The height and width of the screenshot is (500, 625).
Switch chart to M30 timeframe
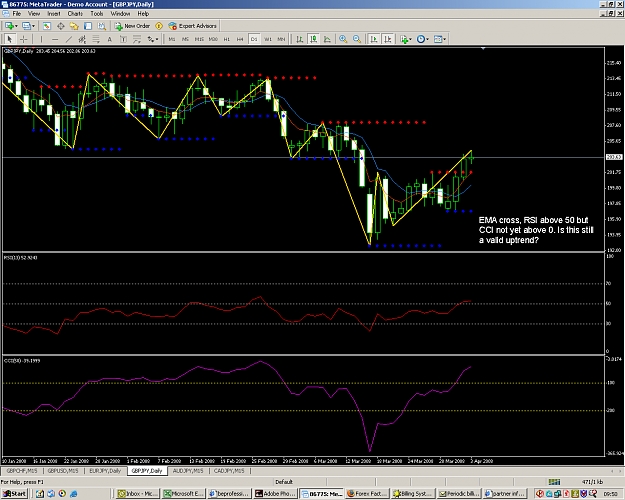[213, 39]
